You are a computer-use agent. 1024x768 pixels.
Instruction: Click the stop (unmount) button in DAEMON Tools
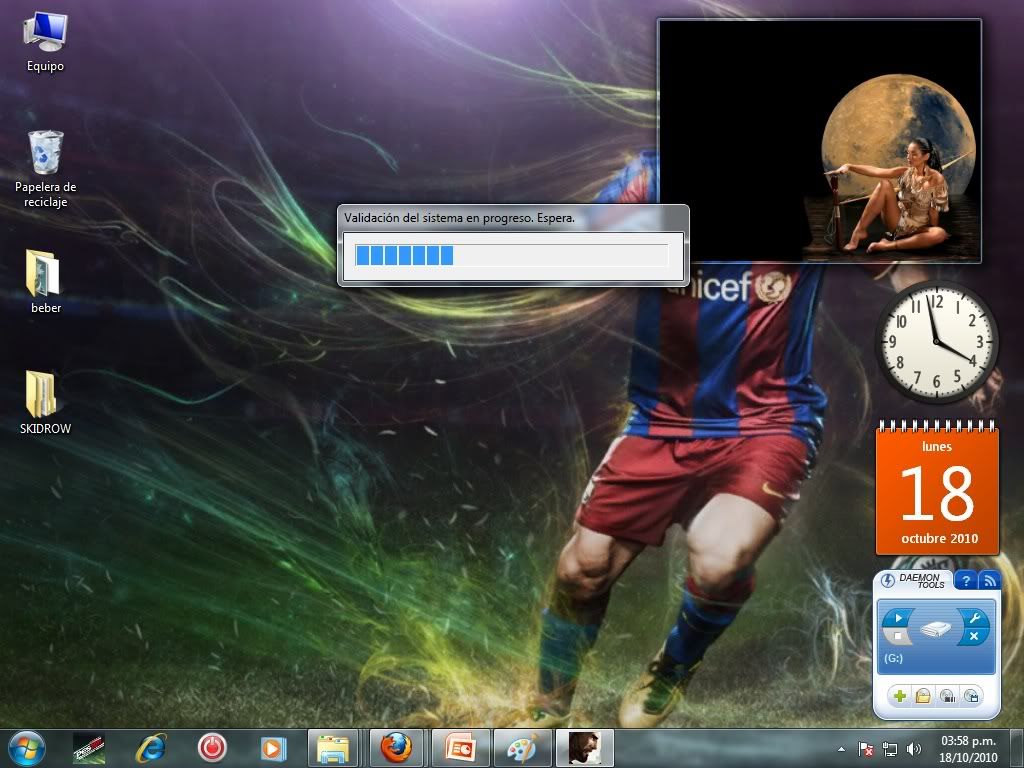click(897, 635)
